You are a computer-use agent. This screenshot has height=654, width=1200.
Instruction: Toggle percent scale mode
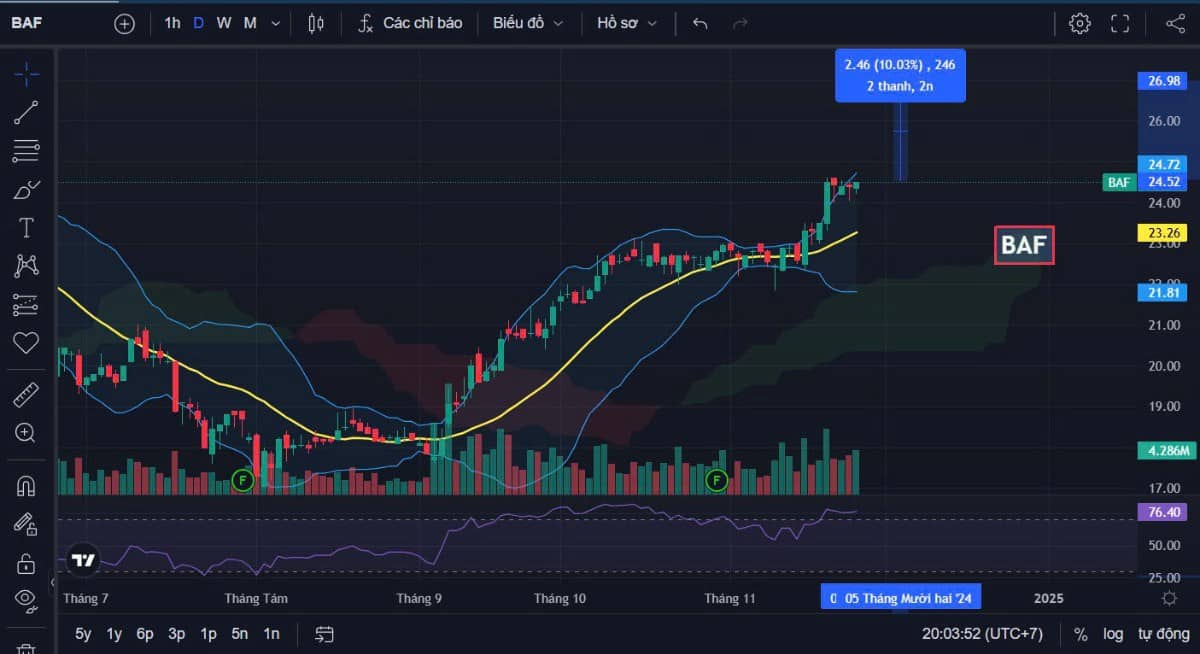coord(1081,634)
